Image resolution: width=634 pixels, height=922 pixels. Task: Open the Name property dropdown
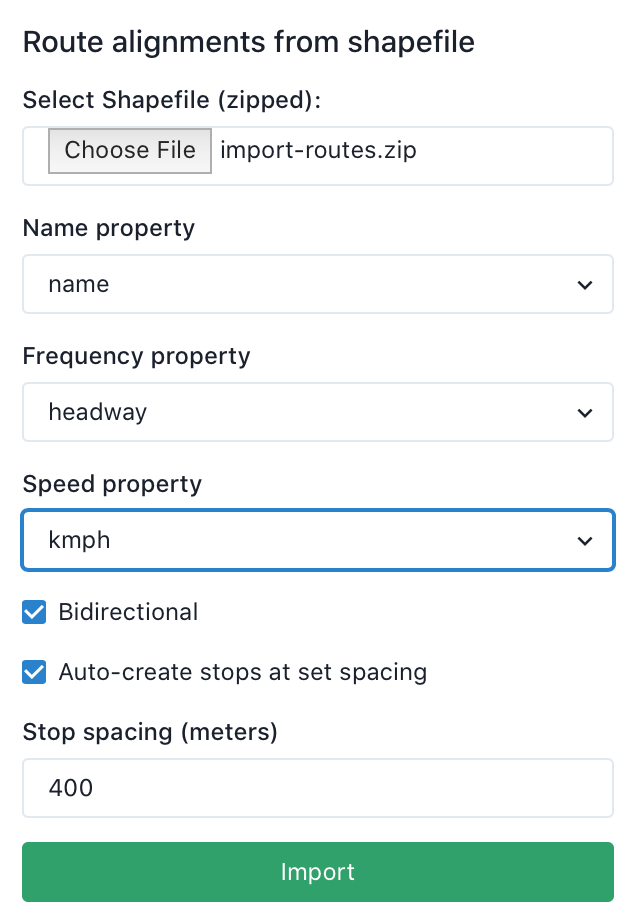coord(317,284)
